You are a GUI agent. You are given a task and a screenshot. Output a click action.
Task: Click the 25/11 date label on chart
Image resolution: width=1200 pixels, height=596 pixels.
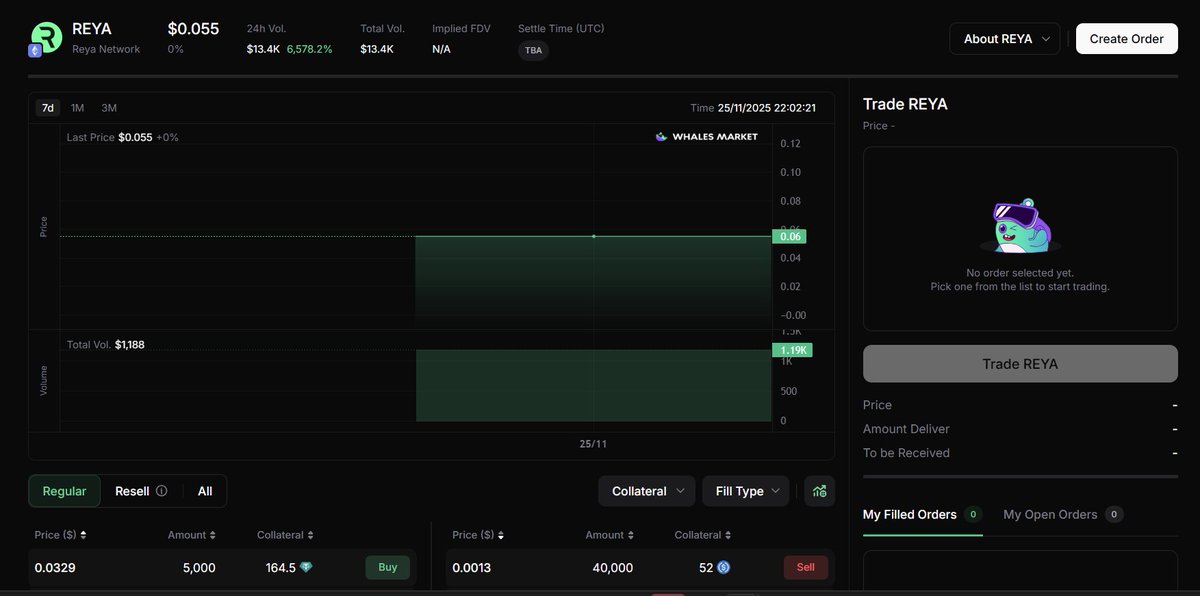(x=593, y=442)
